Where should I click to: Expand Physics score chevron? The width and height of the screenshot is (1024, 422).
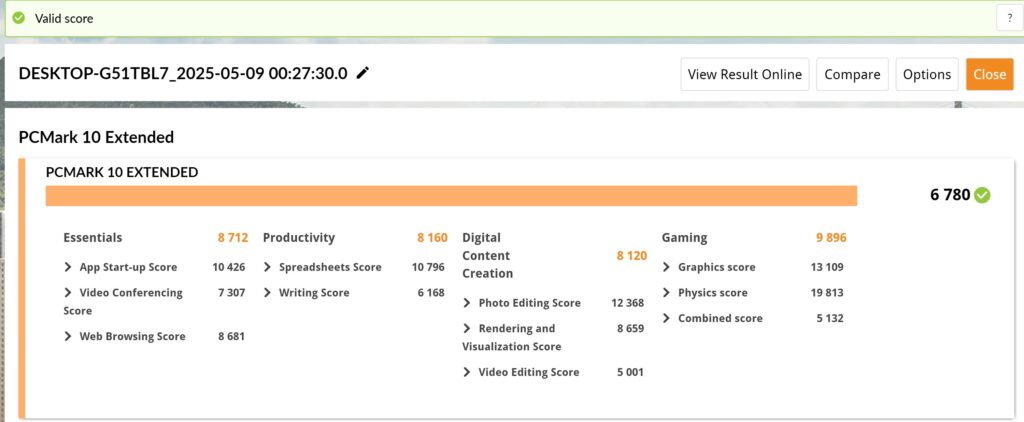[x=666, y=293]
